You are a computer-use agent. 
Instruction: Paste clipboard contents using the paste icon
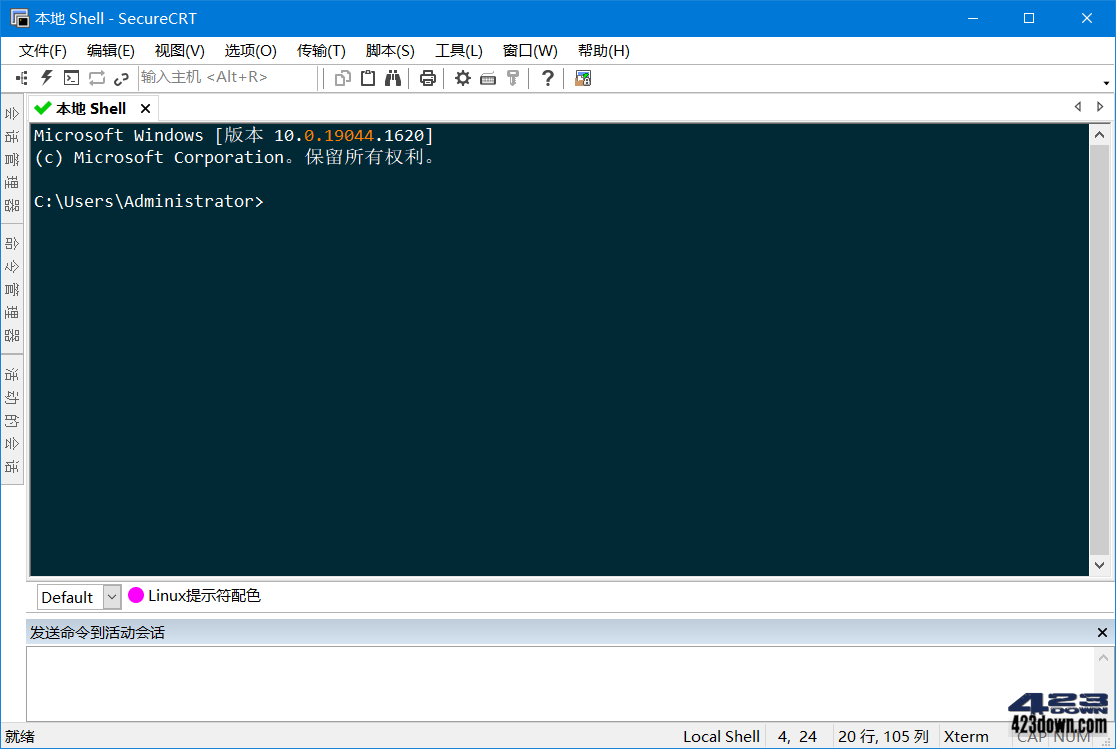[368, 77]
